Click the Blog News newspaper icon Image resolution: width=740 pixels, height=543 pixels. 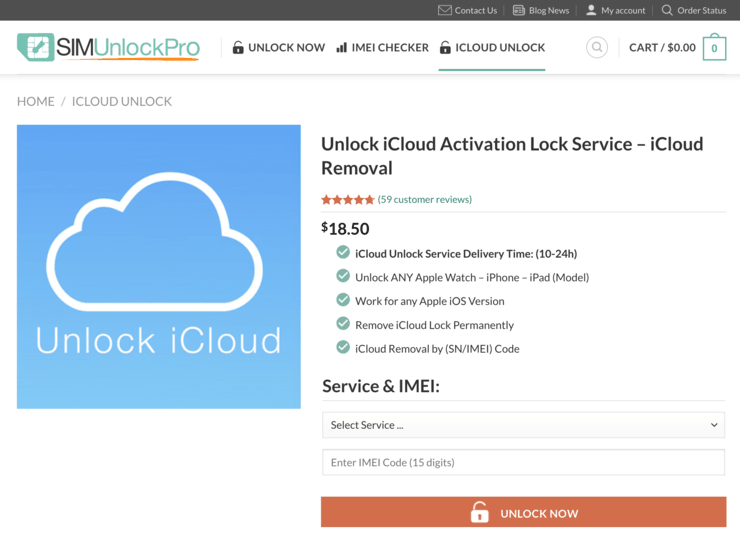518,10
